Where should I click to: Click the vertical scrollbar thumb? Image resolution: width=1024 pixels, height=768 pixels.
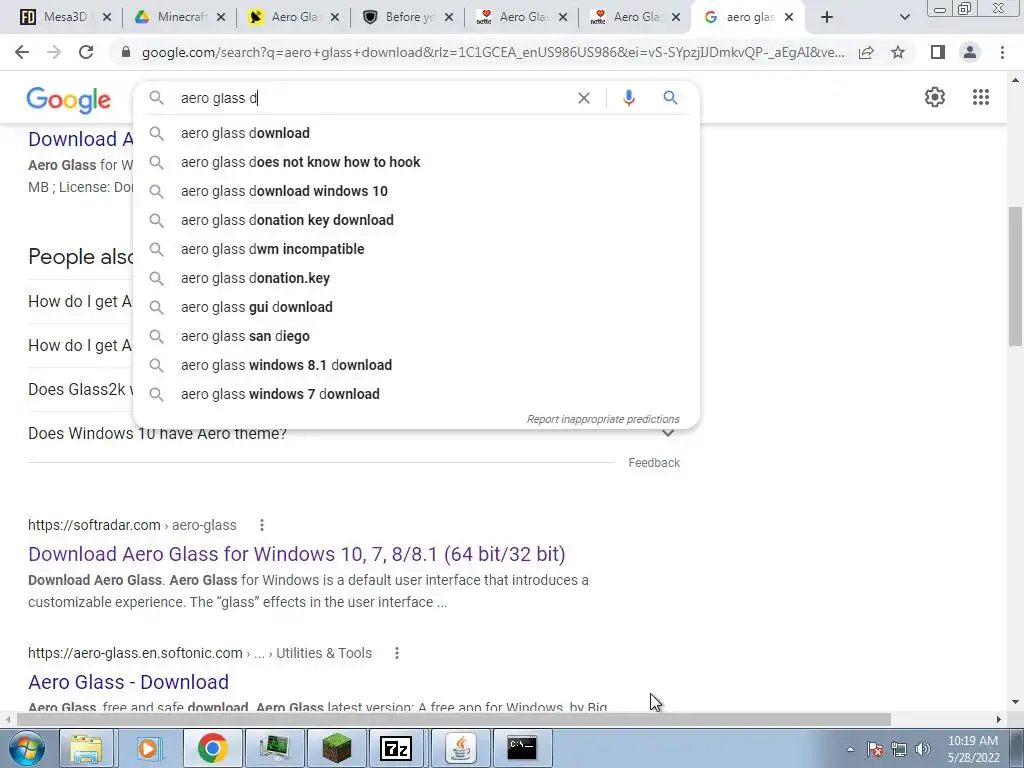coord(1015,276)
